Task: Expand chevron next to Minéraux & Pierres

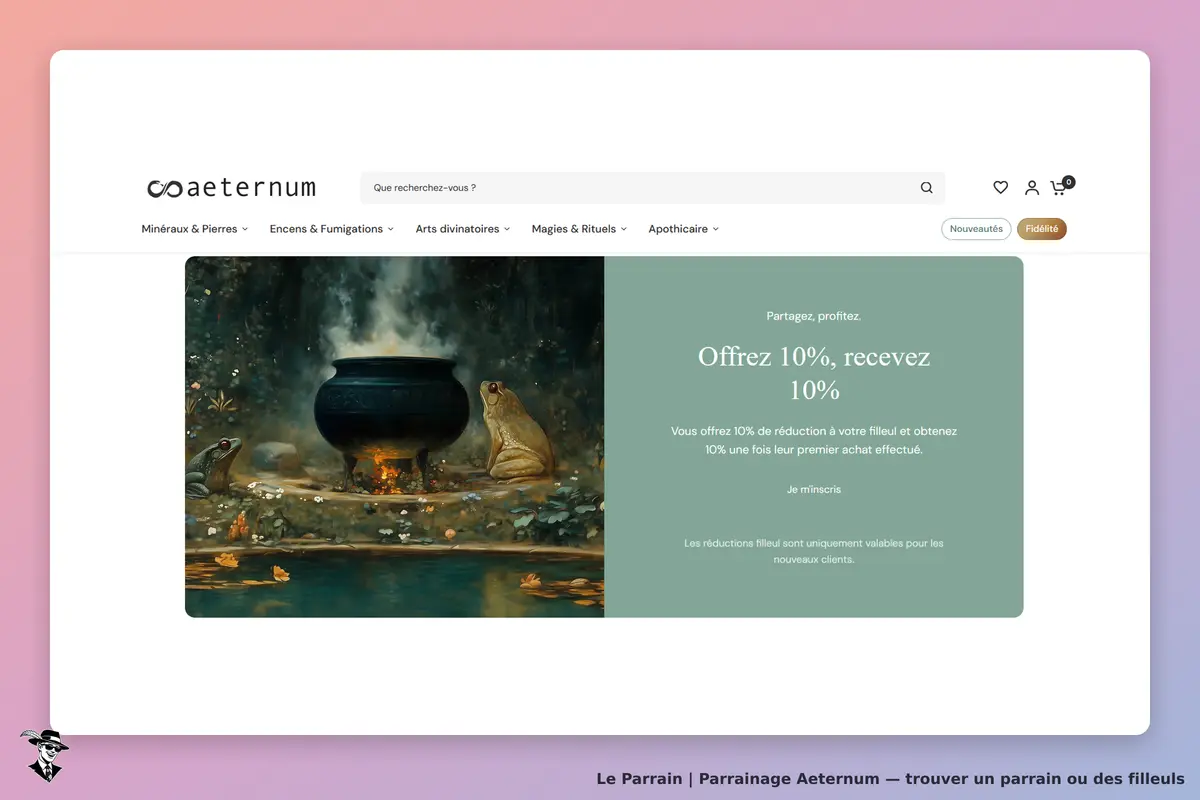Action: coord(245,229)
